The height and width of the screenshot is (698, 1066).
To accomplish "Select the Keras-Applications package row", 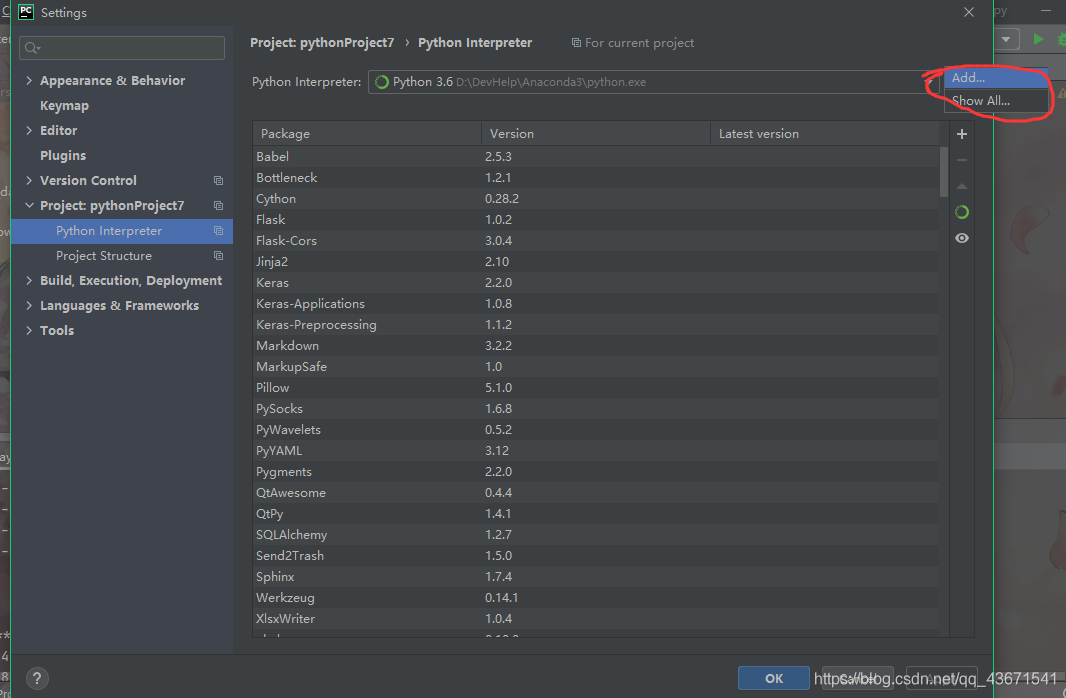I will tap(596, 303).
